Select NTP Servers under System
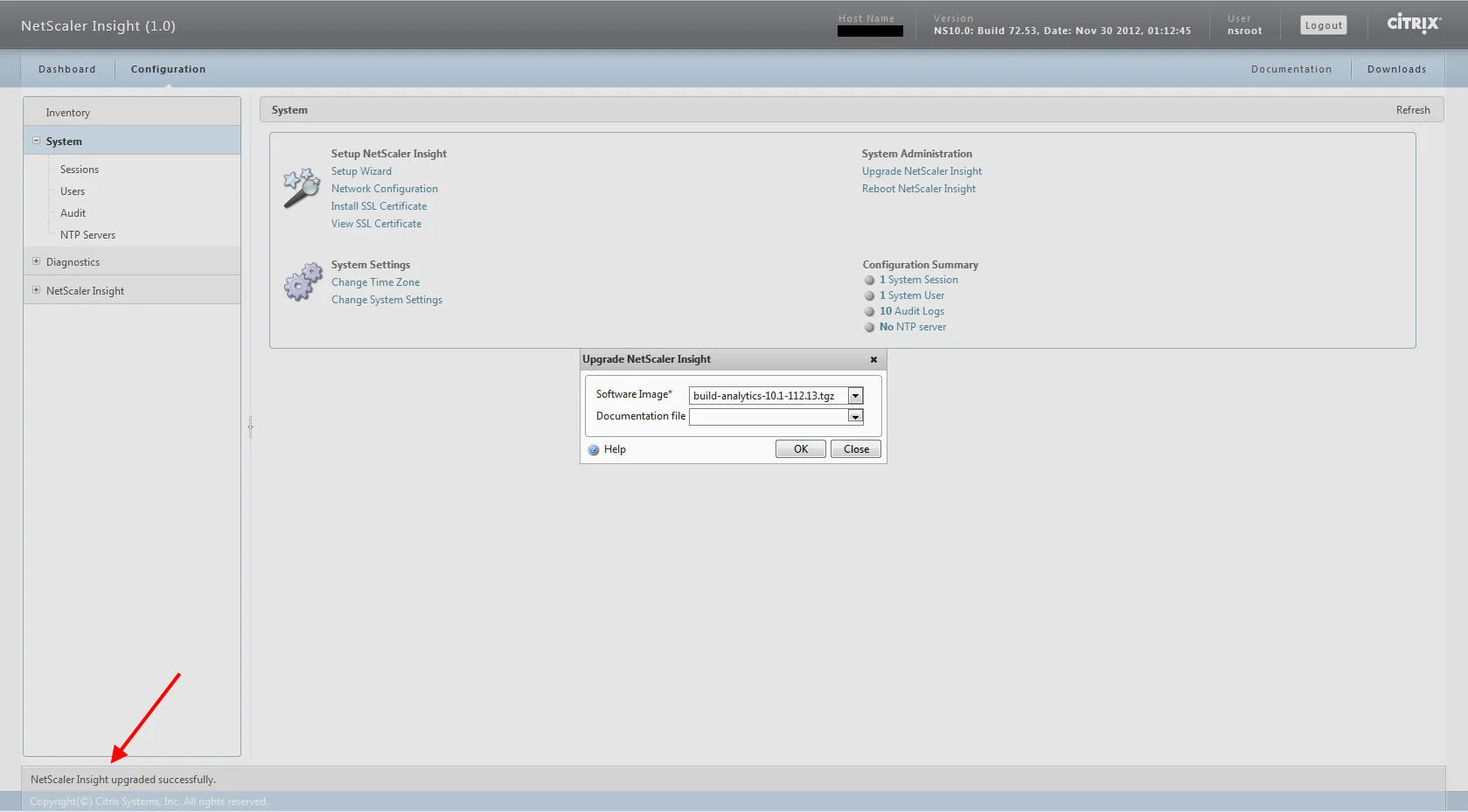This screenshot has width=1468, height=812. [x=87, y=235]
